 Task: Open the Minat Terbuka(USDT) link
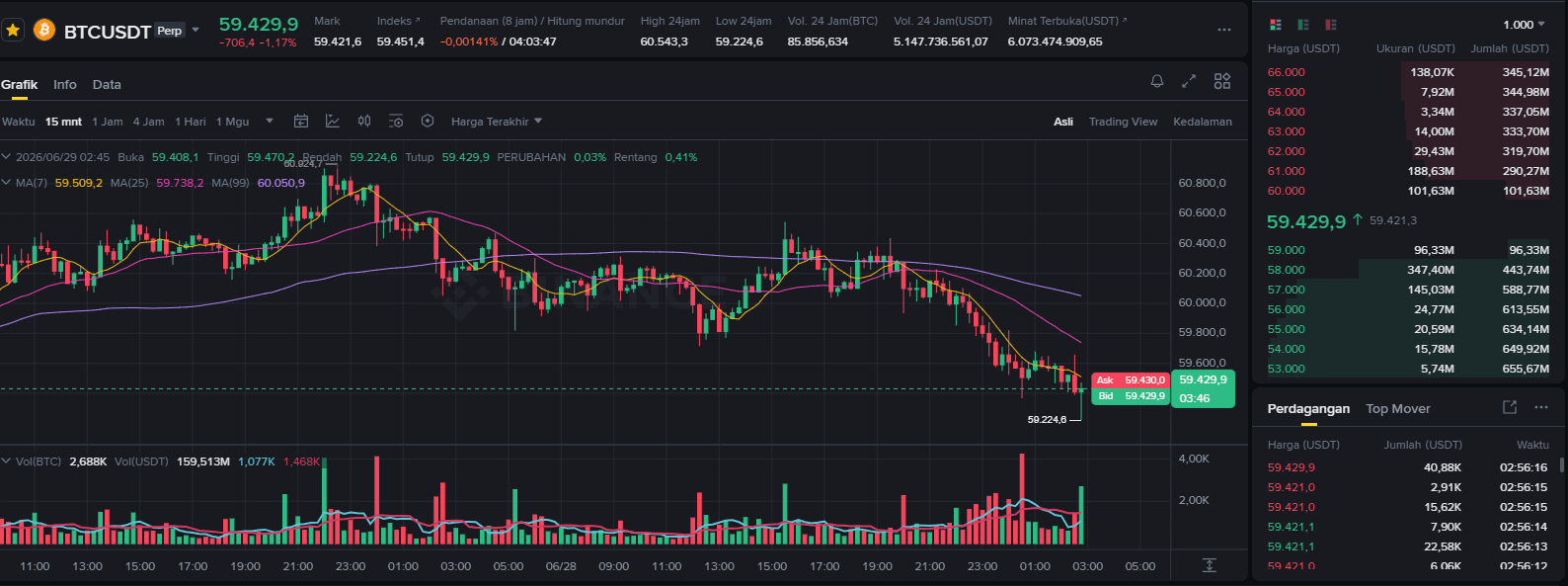[1066, 21]
